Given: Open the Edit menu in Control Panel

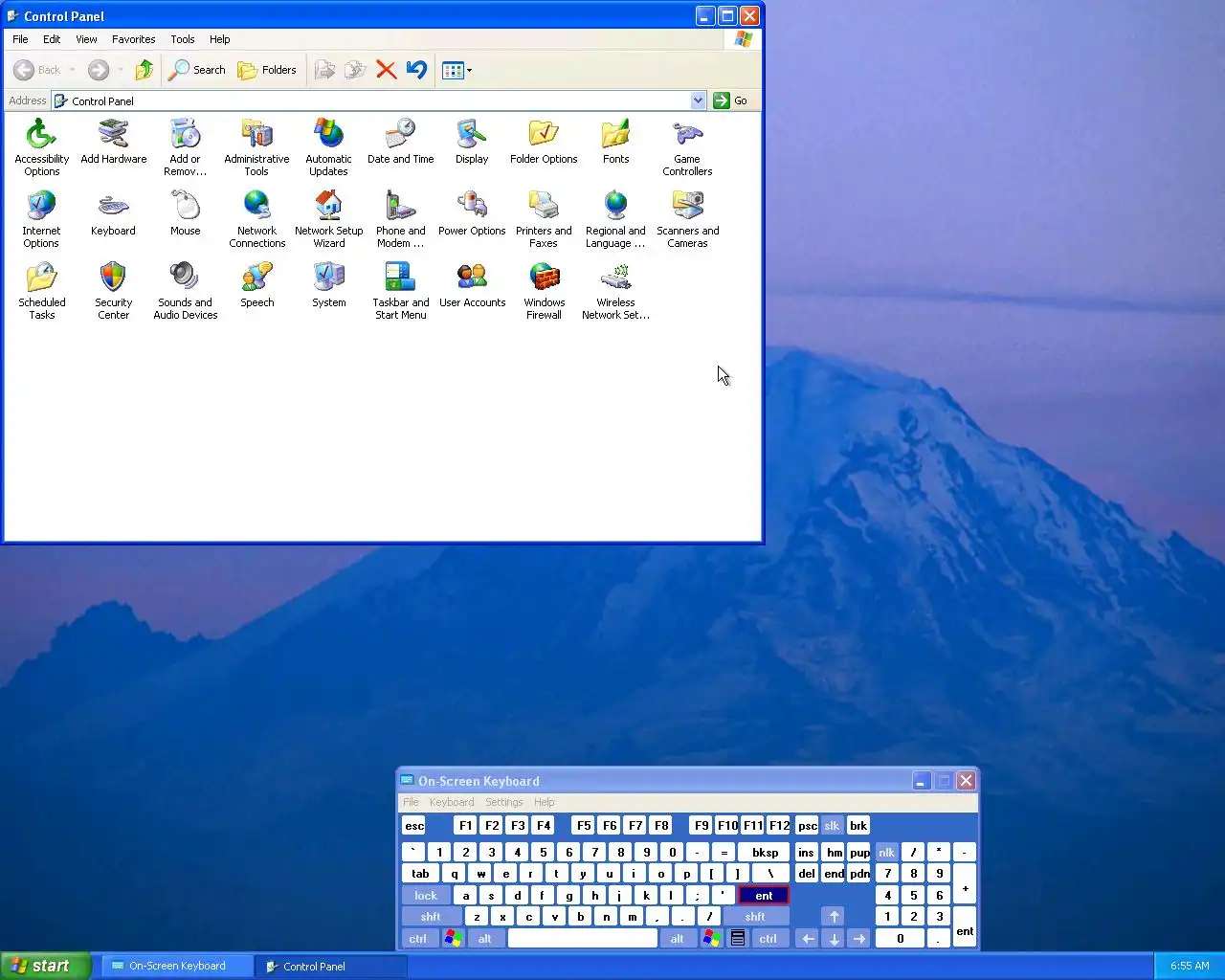Looking at the screenshot, I should [x=52, y=39].
